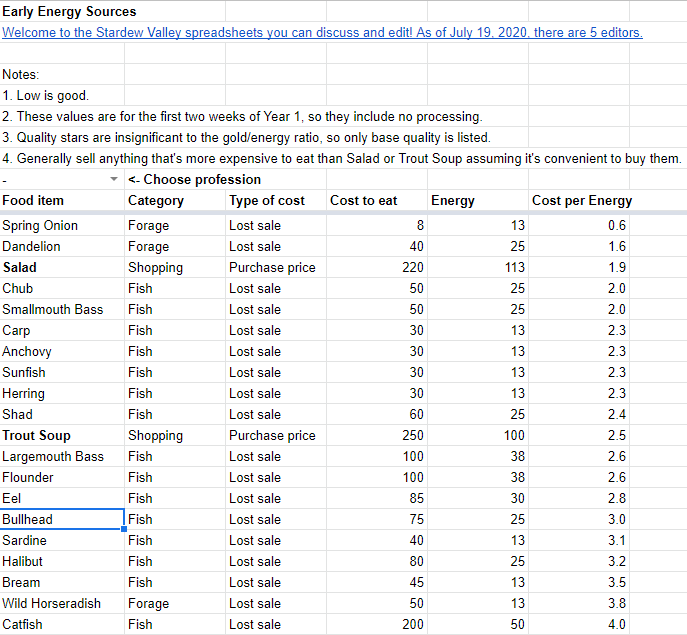Image resolution: width=687 pixels, height=635 pixels.
Task: Select the 'Category' column header cell
Action: point(156,200)
